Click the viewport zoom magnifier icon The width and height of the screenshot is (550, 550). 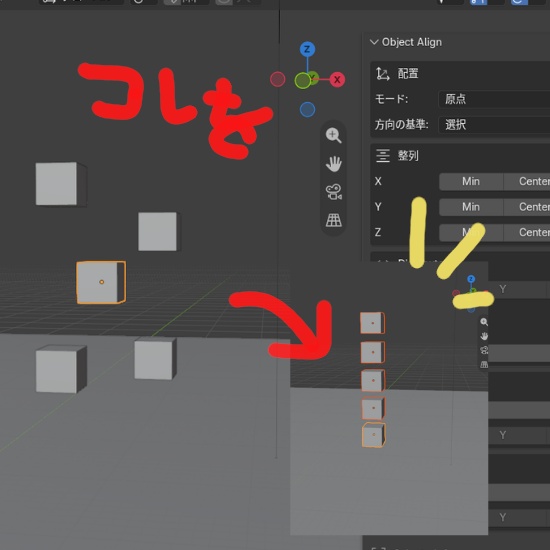[x=333, y=135]
